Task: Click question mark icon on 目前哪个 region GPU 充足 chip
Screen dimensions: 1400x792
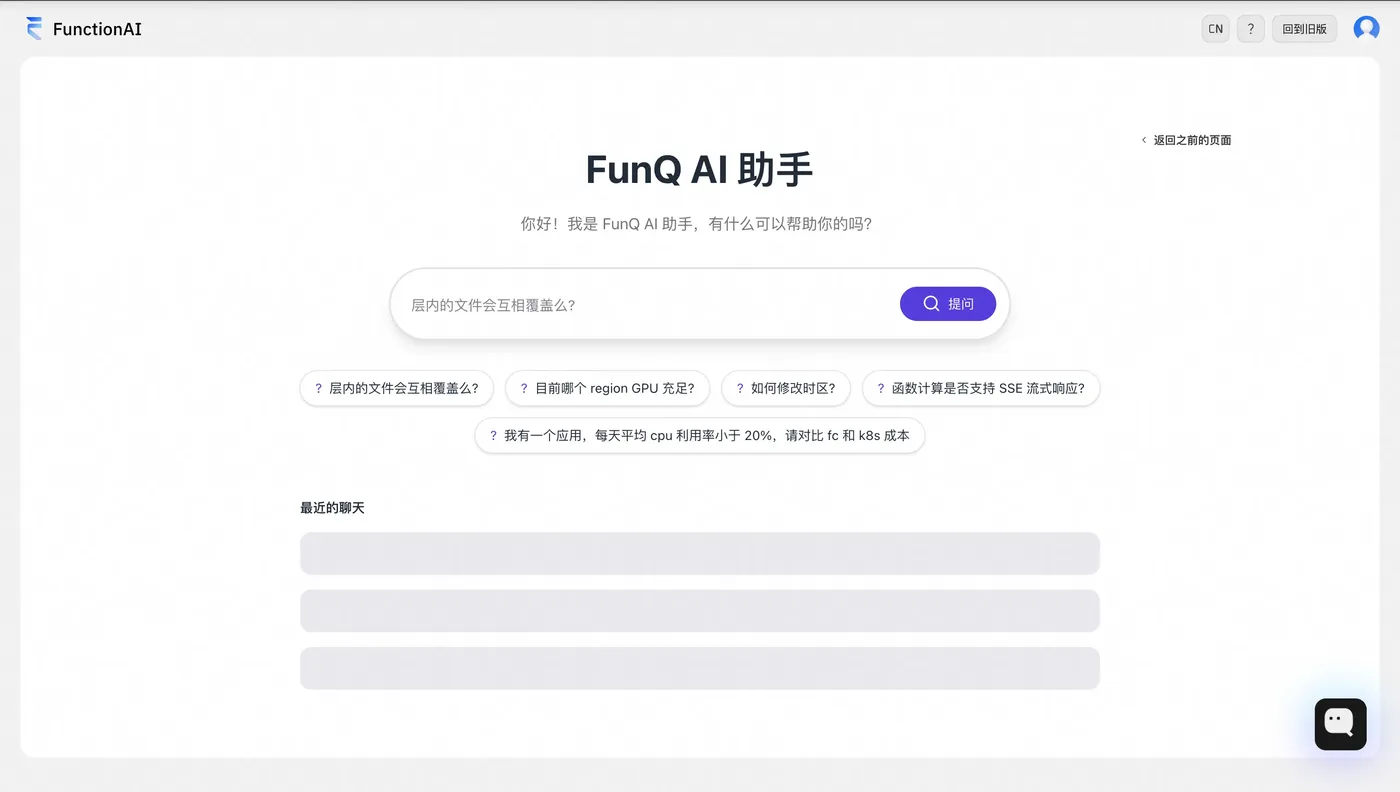Action: pyautogui.click(x=524, y=388)
